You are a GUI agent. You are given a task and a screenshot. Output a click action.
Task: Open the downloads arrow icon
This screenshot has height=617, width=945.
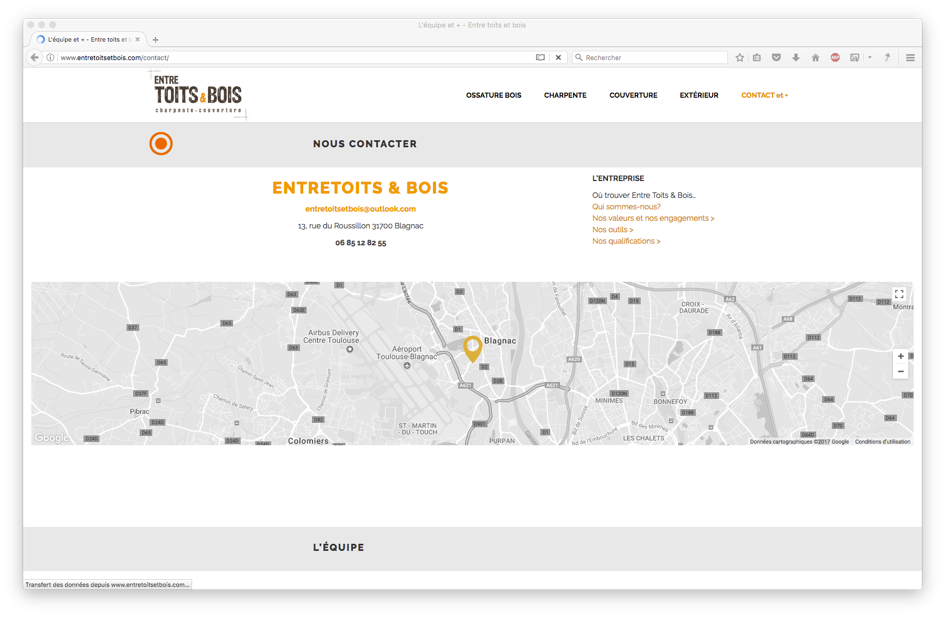(x=796, y=58)
